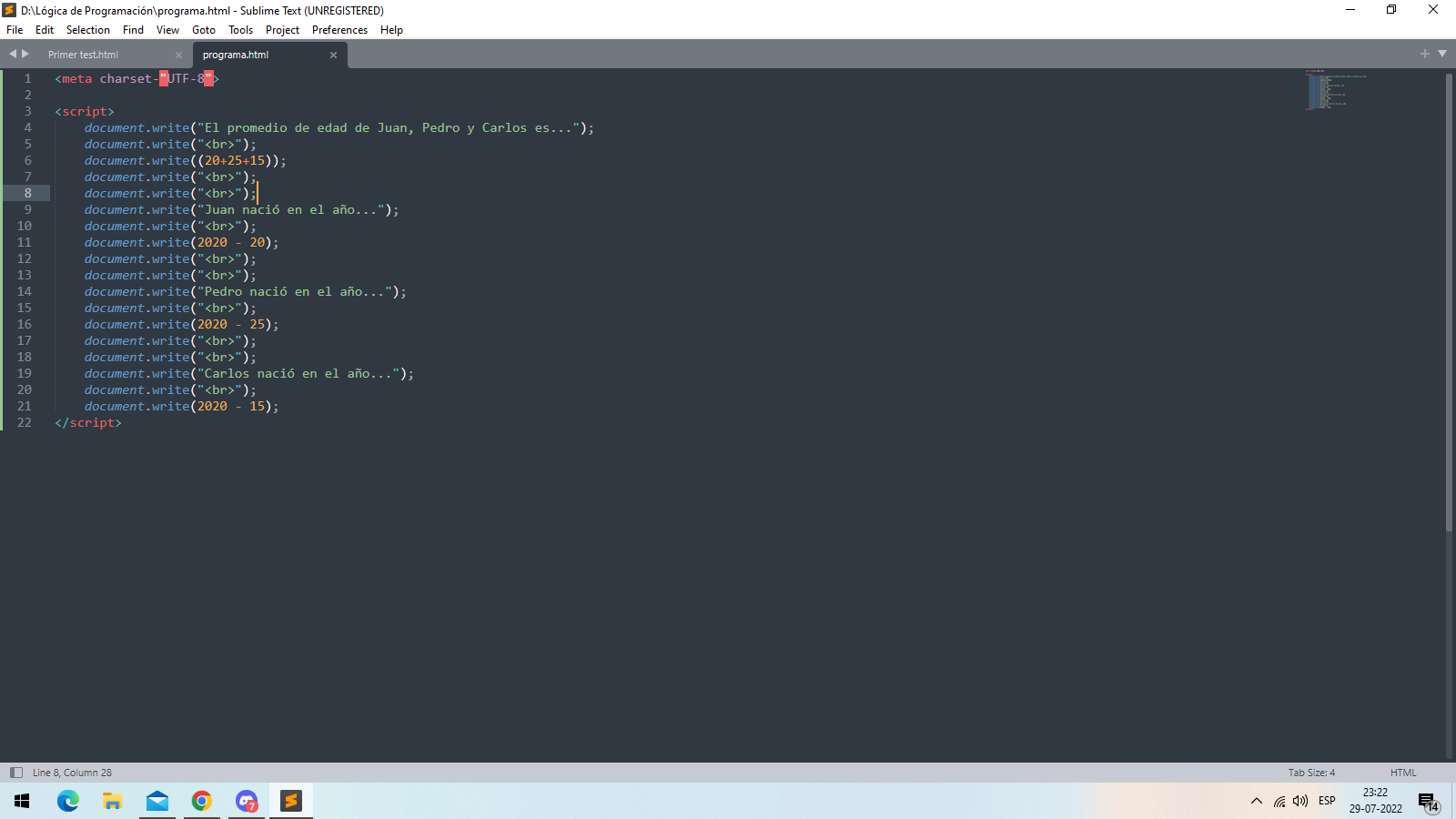This screenshot has width=1456, height=819.
Task: Jump back with the left tab arrow
Action: tap(13, 54)
